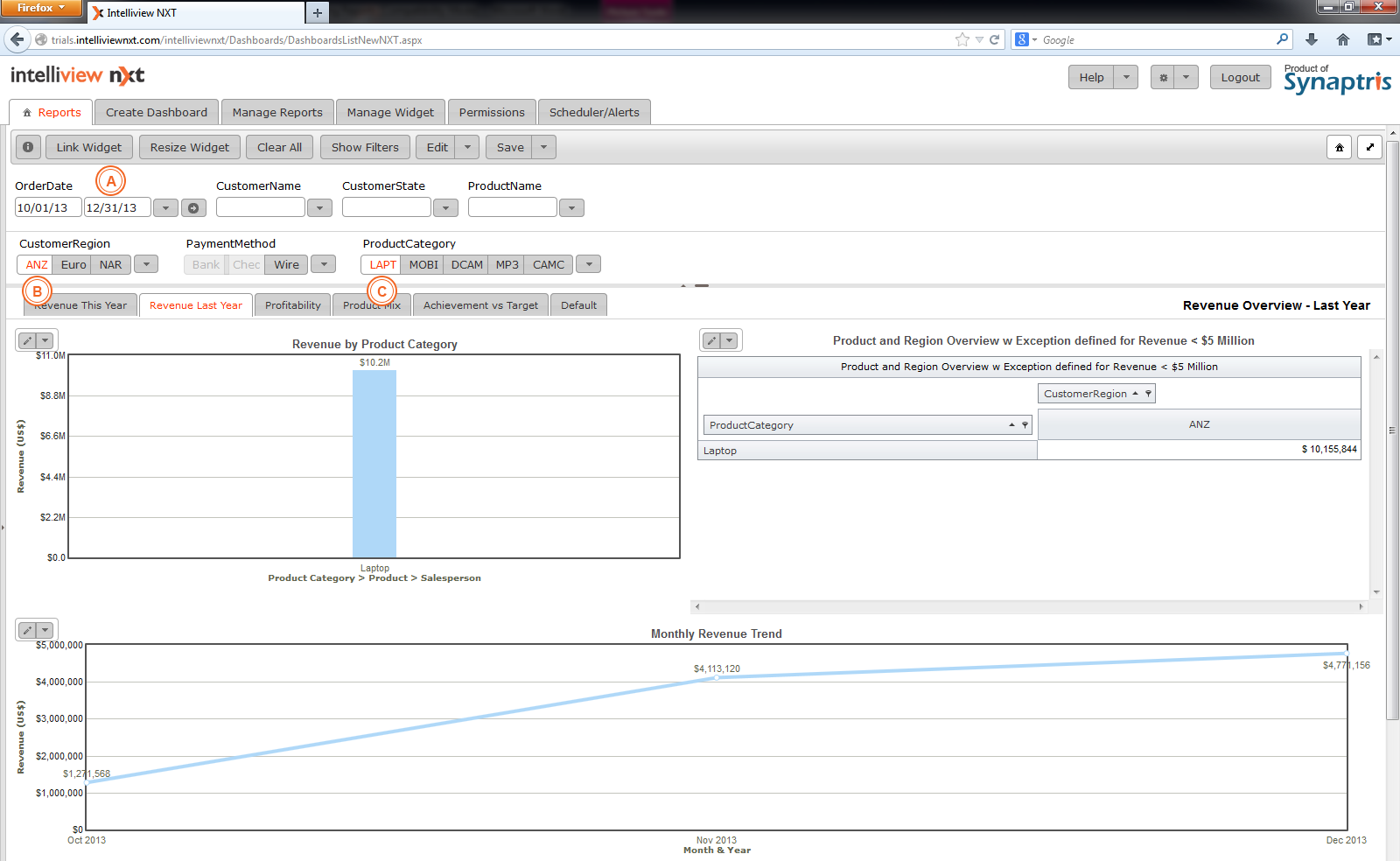
Task: Click edit pencil icon on Revenue by Product Category
Action: tap(28, 340)
